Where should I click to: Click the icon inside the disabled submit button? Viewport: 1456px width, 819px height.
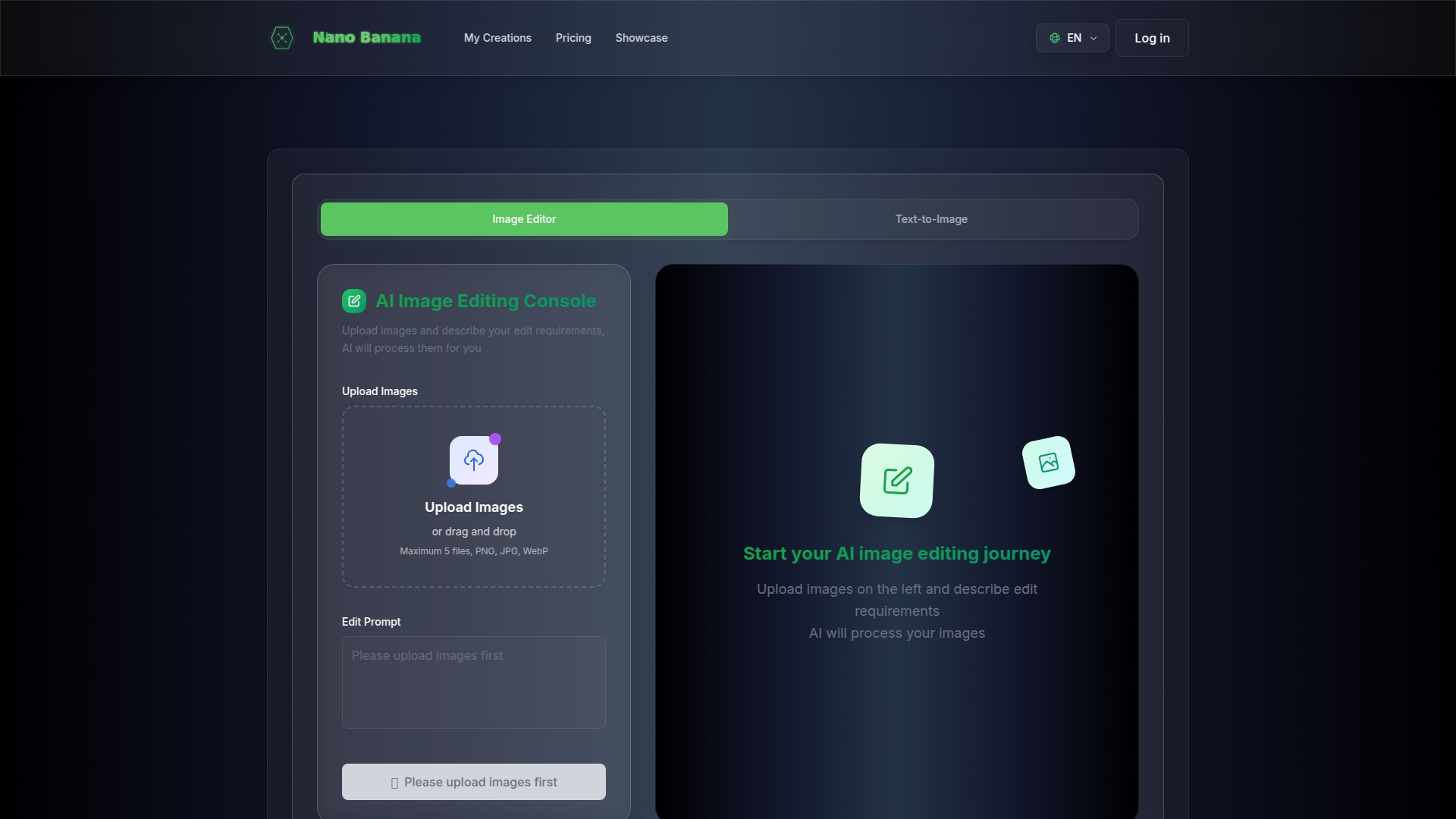click(394, 783)
